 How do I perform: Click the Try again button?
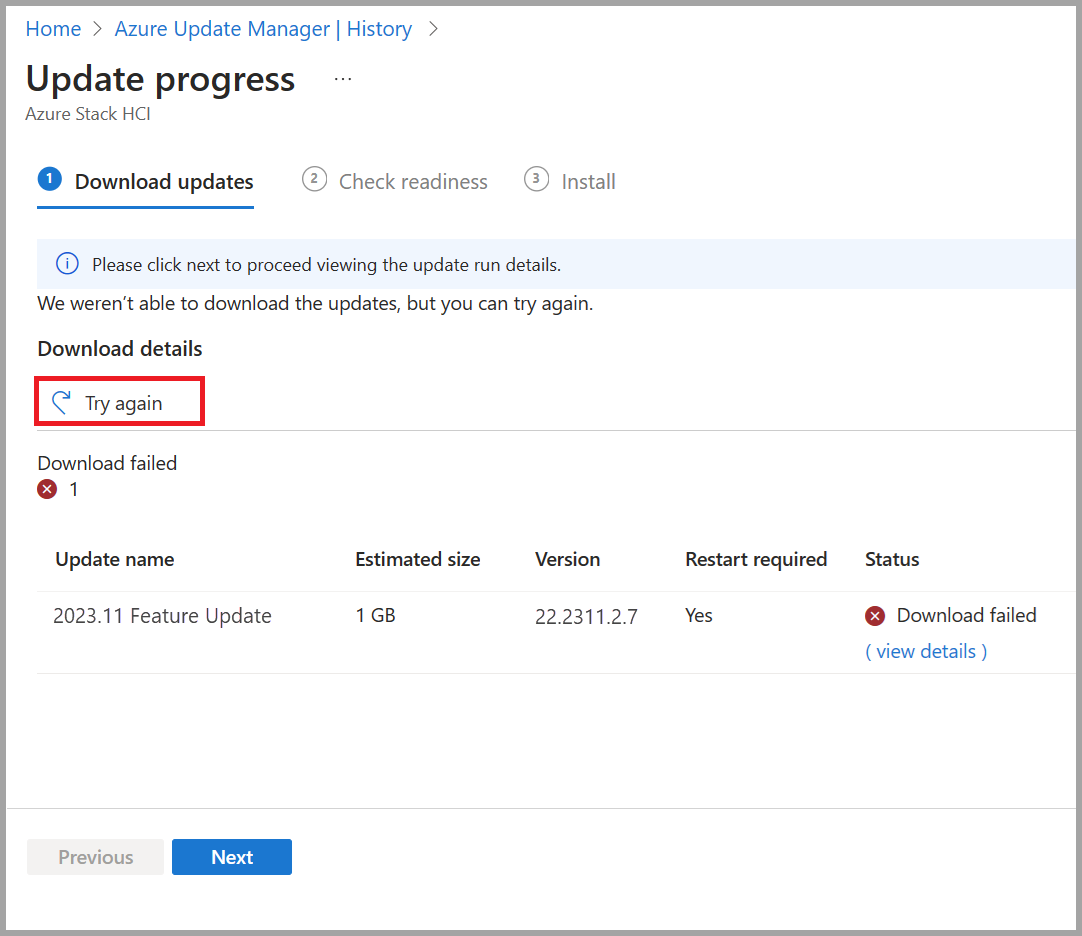pyautogui.click(x=119, y=402)
